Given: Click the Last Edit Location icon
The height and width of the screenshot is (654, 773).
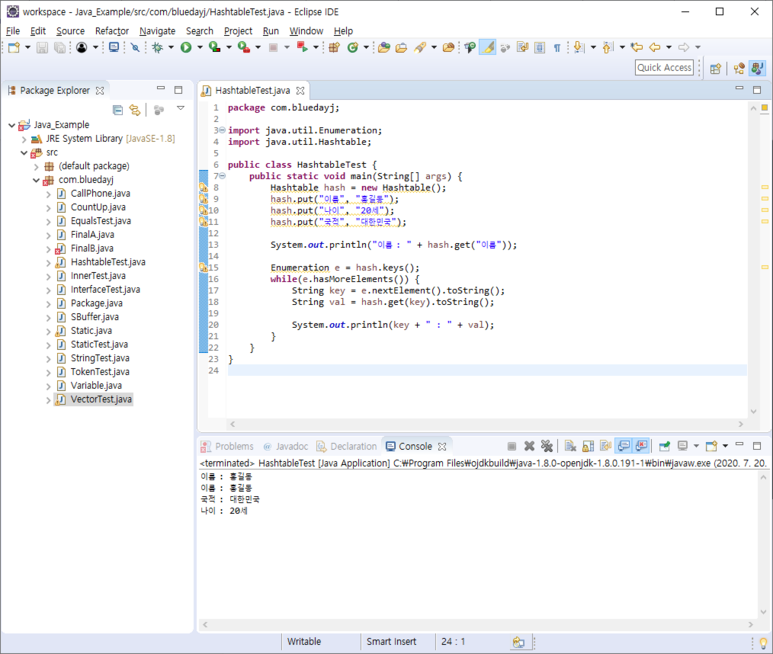Looking at the screenshot, I should pyautogui.click(x=637, y=47).
